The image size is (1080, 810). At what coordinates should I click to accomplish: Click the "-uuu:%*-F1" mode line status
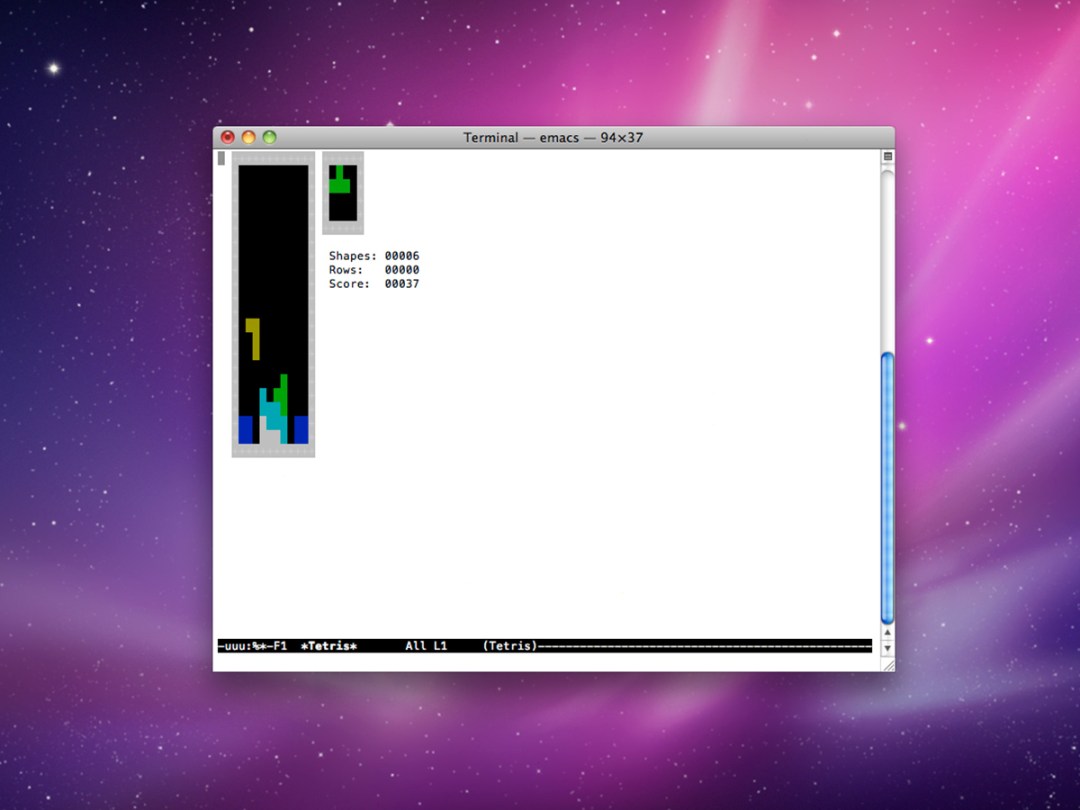[x=252, y=645]
